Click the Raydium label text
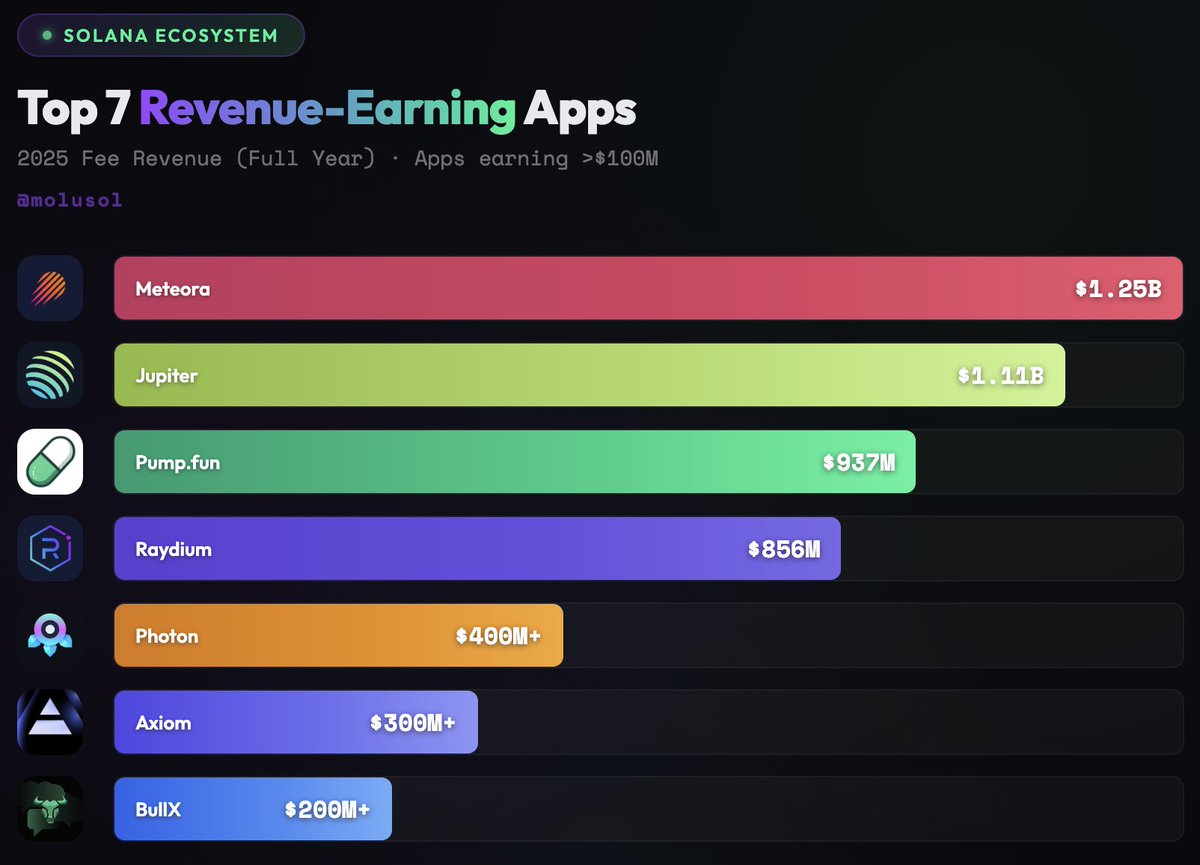The image size is (1200, 865). (174, 550)
